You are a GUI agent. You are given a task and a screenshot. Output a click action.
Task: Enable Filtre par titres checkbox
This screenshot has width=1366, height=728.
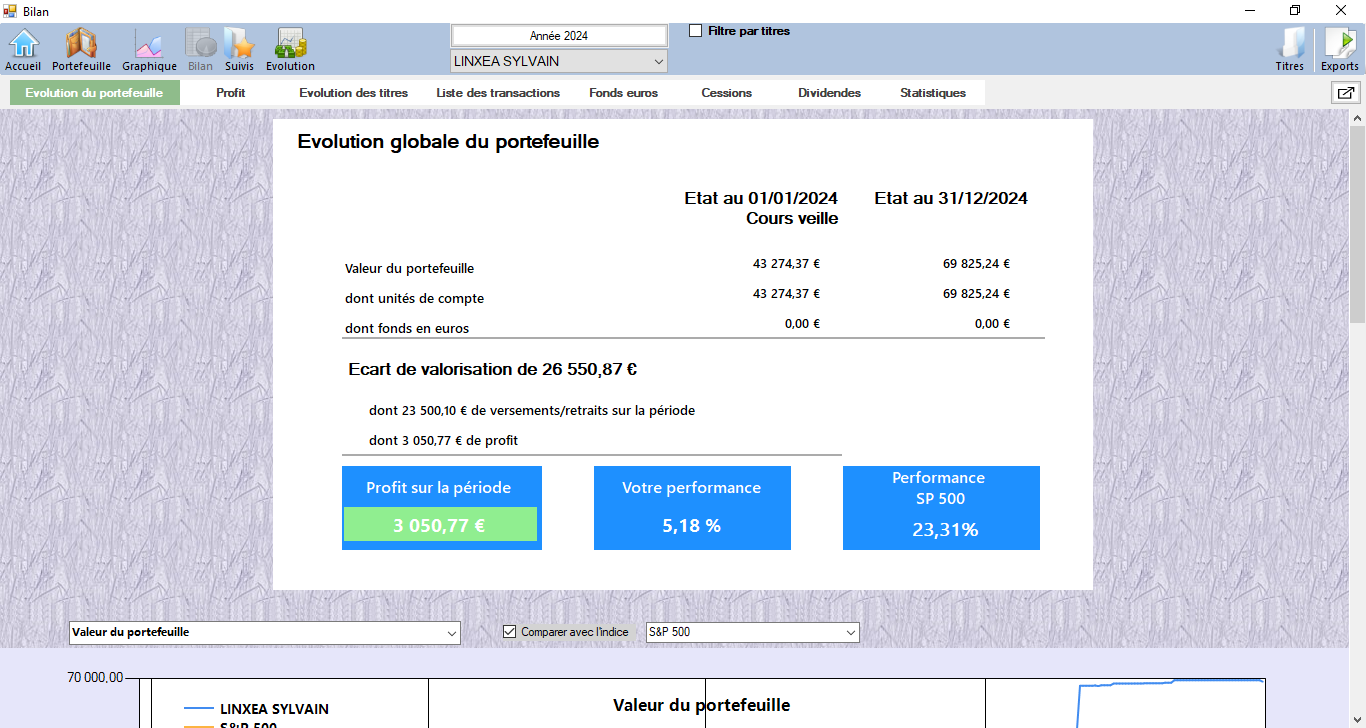pos(696,31)
